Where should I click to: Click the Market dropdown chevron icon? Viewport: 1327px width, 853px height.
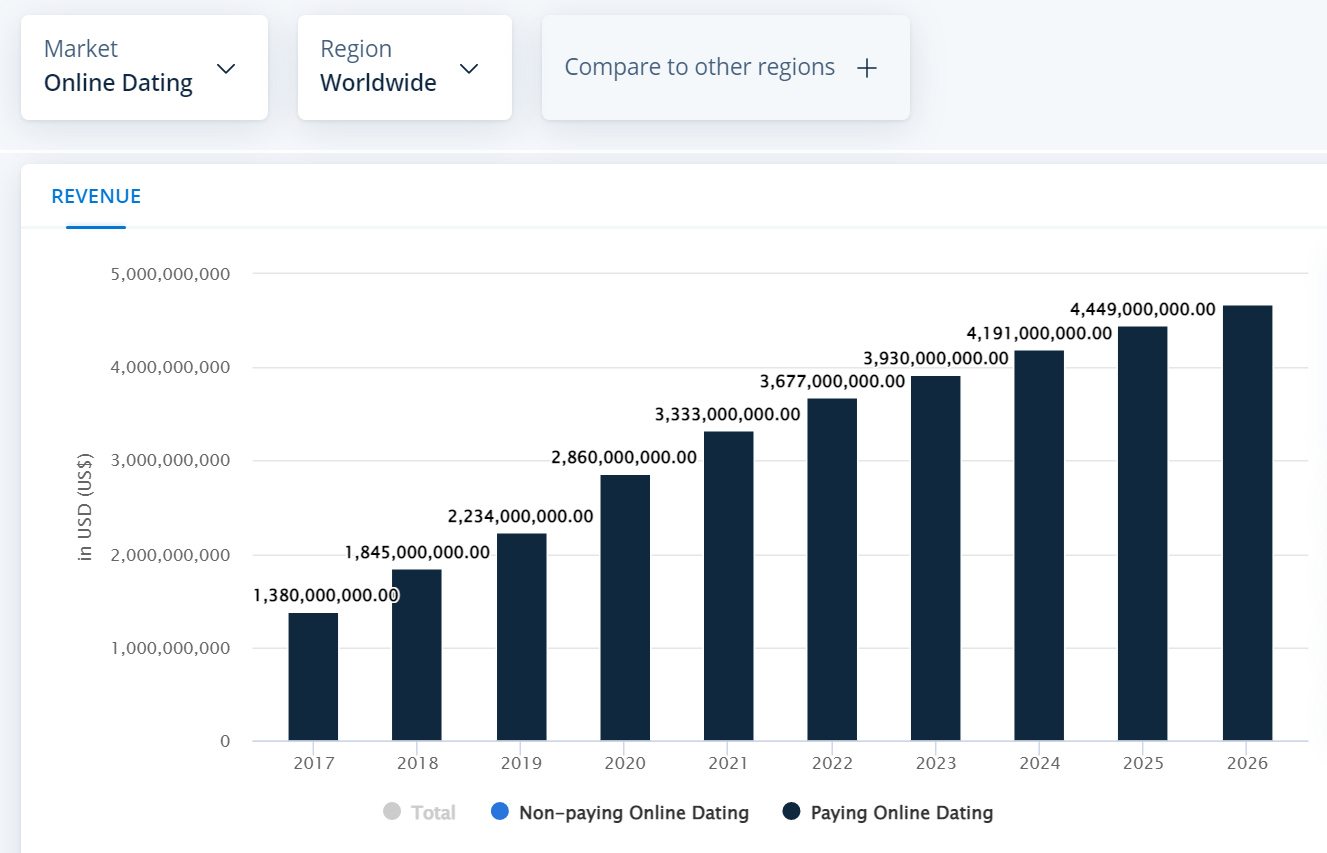[226, 68]
